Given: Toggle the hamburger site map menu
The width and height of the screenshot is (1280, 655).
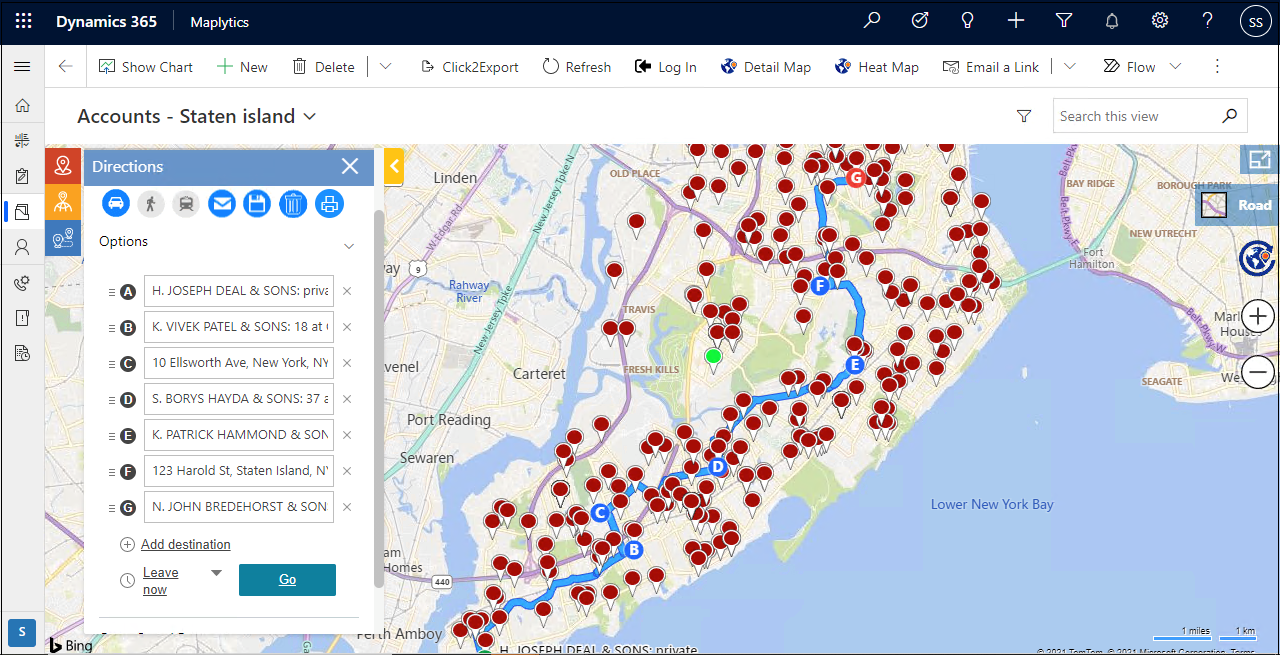Looking at the screenshot, I should pyautogui.click(x=22, y=67).
